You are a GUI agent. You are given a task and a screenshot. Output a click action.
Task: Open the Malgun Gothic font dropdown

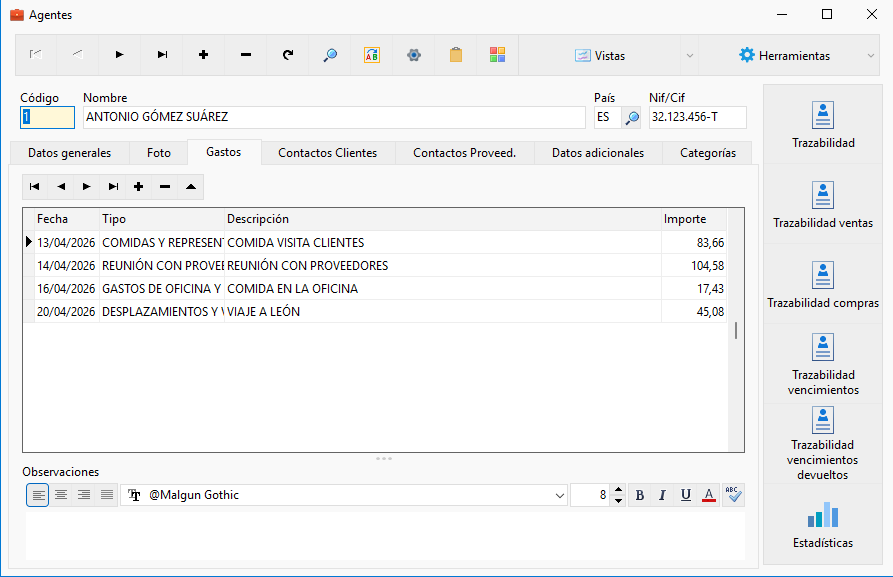[559, 496]
